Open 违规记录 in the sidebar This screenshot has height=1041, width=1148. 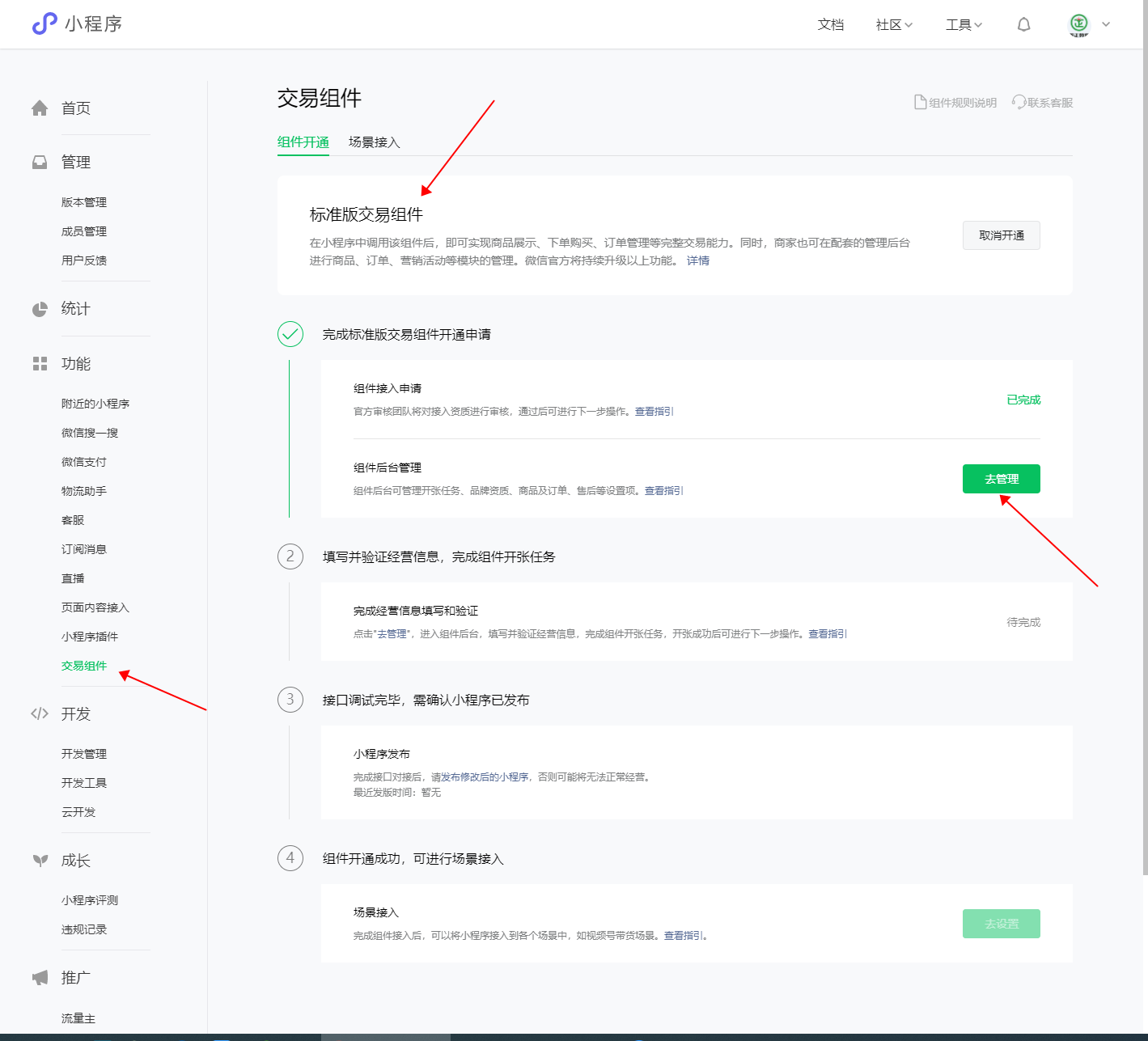coord(84,929)
